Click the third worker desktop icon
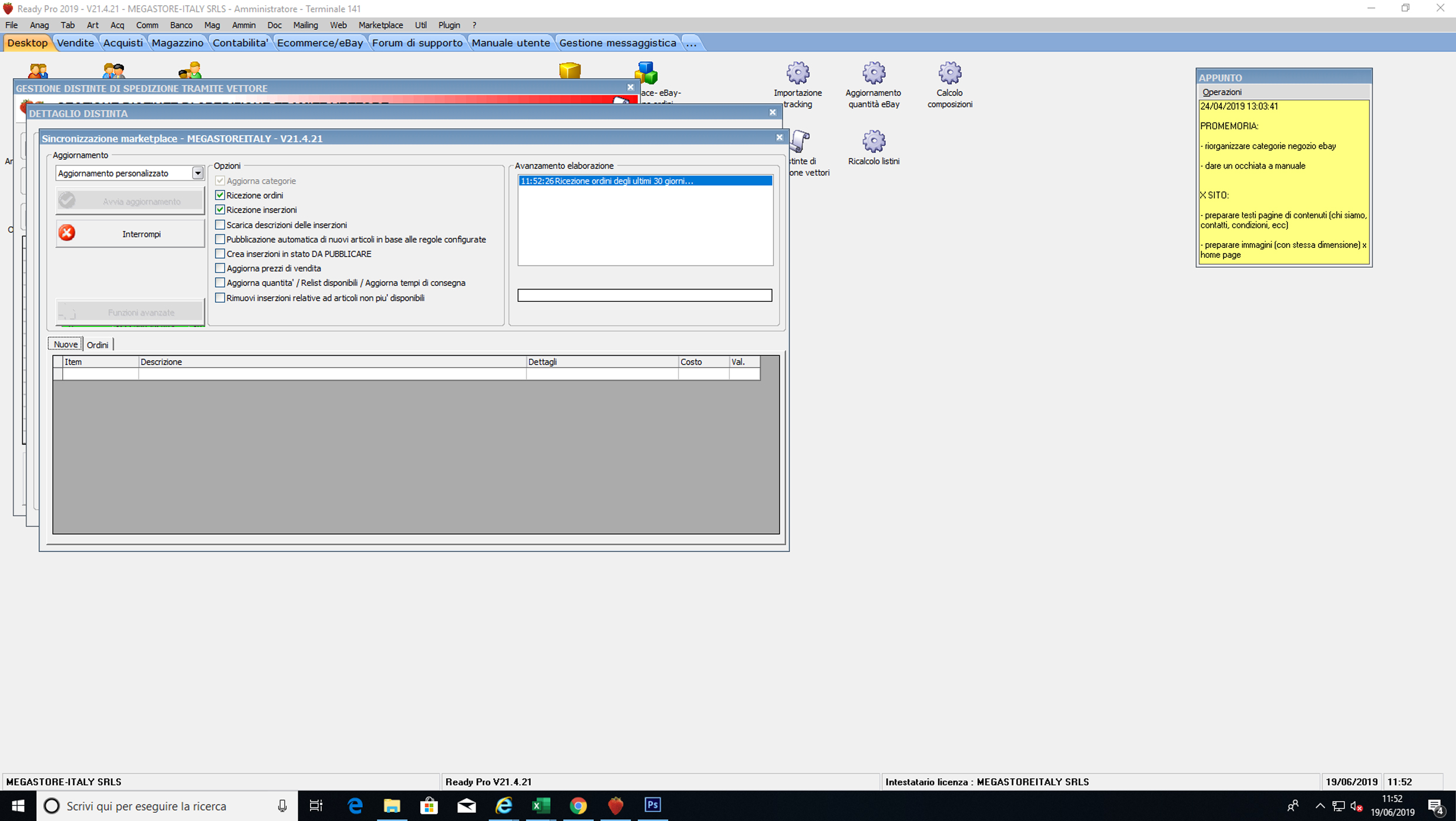 [x=190, y=70]
